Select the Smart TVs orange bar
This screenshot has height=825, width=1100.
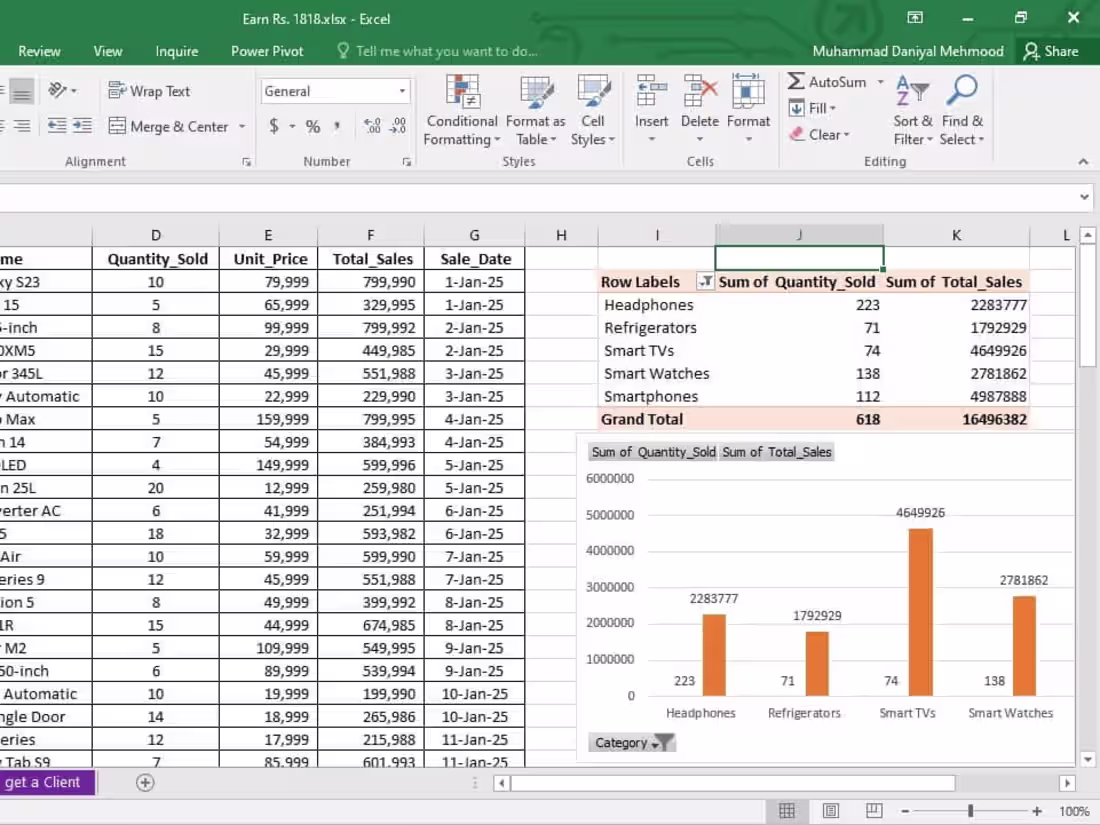coord(921,612)
